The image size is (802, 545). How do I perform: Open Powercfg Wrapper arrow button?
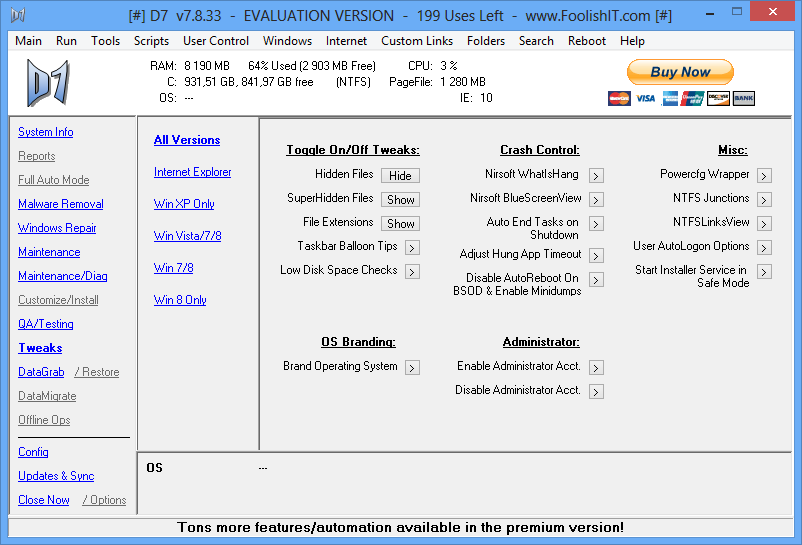[764, 175]
